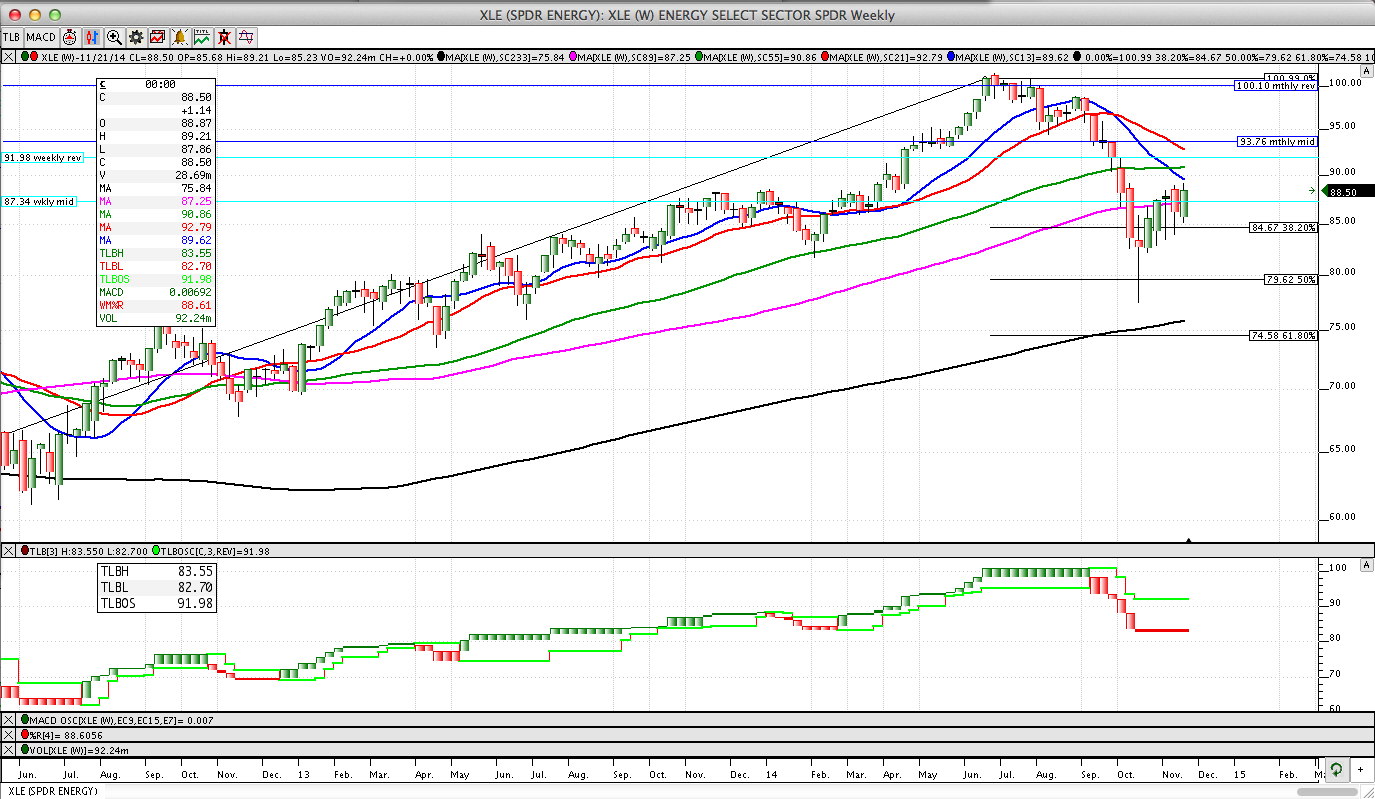Open the alarm bell alerts icon
Screen dimensions: 1375x799
(180, 38)
